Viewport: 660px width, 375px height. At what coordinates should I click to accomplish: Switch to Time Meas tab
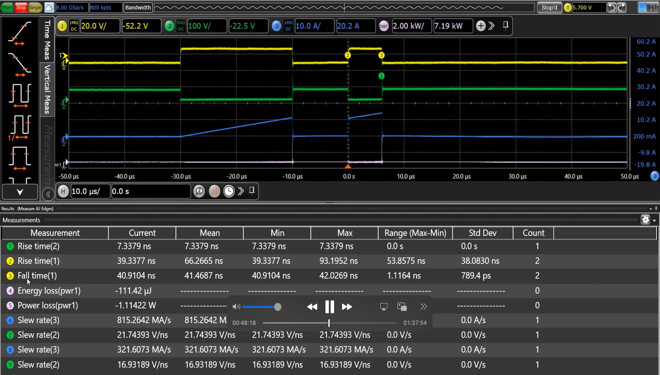[47, 40]
